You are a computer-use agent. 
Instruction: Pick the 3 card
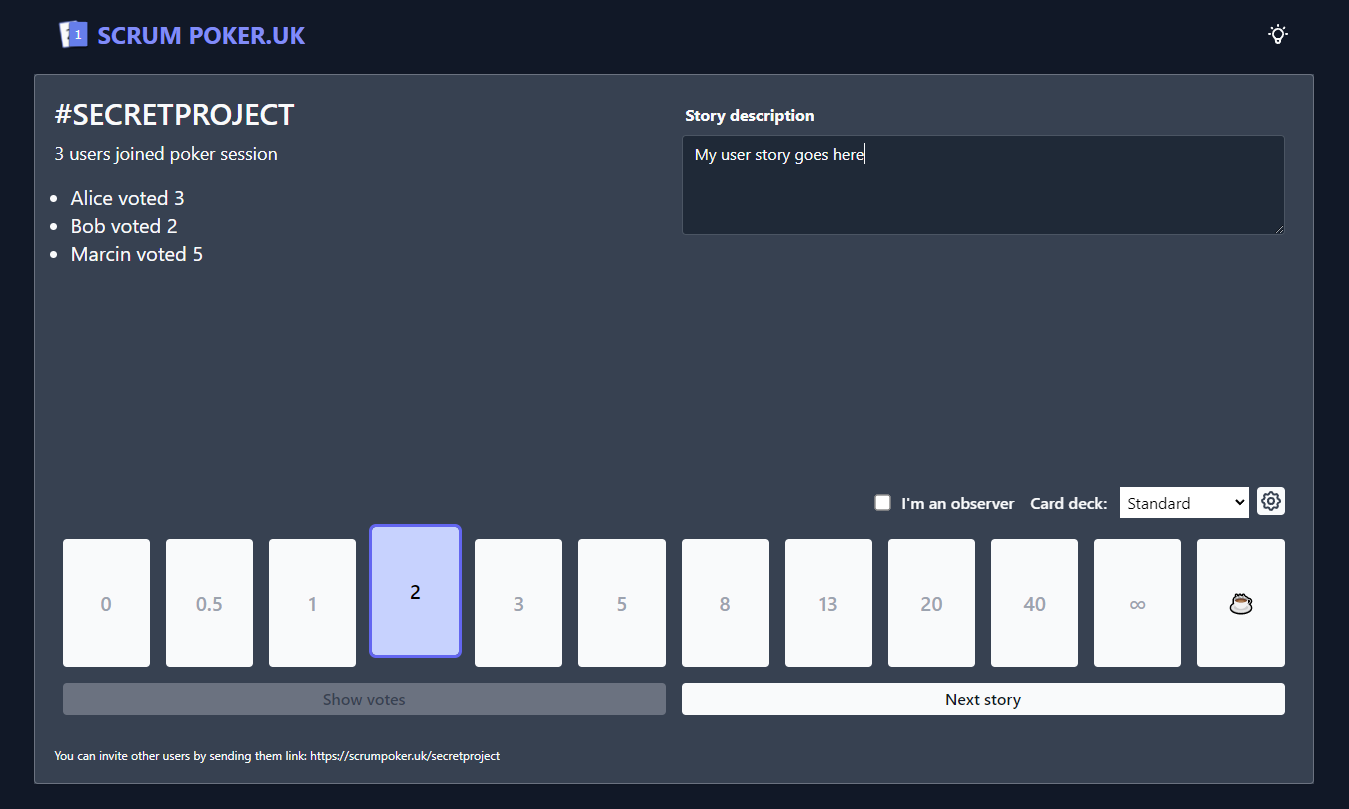tap(518, 603)
